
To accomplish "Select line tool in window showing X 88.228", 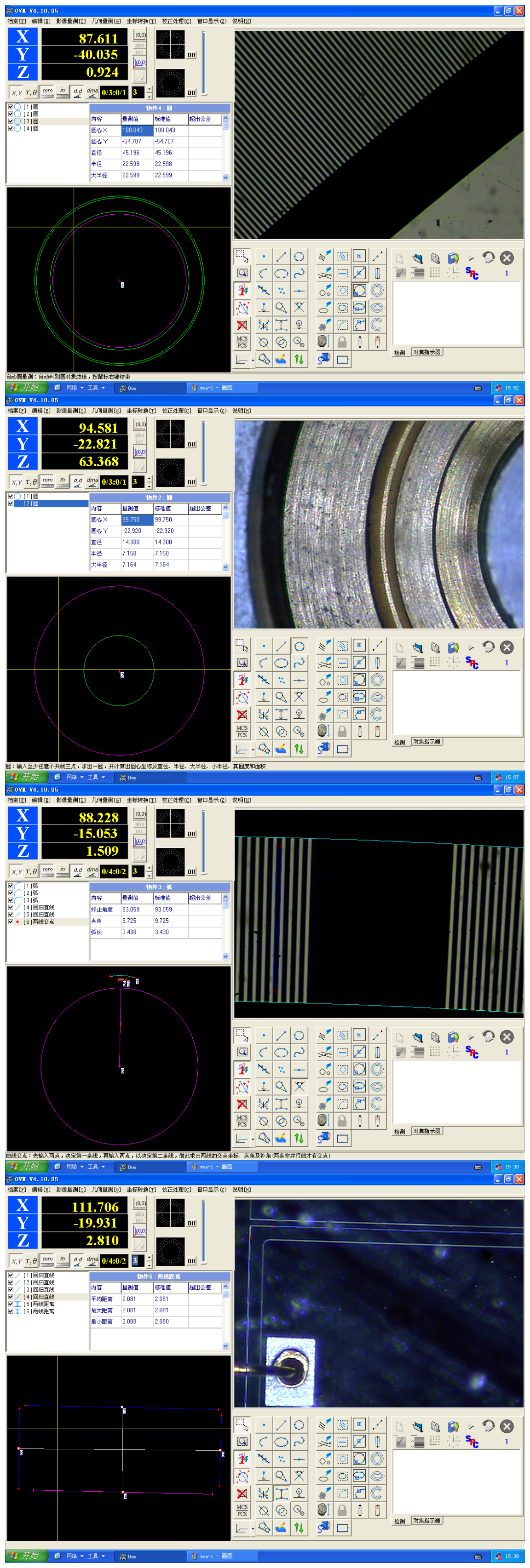I will click(x=281, y=1036).
